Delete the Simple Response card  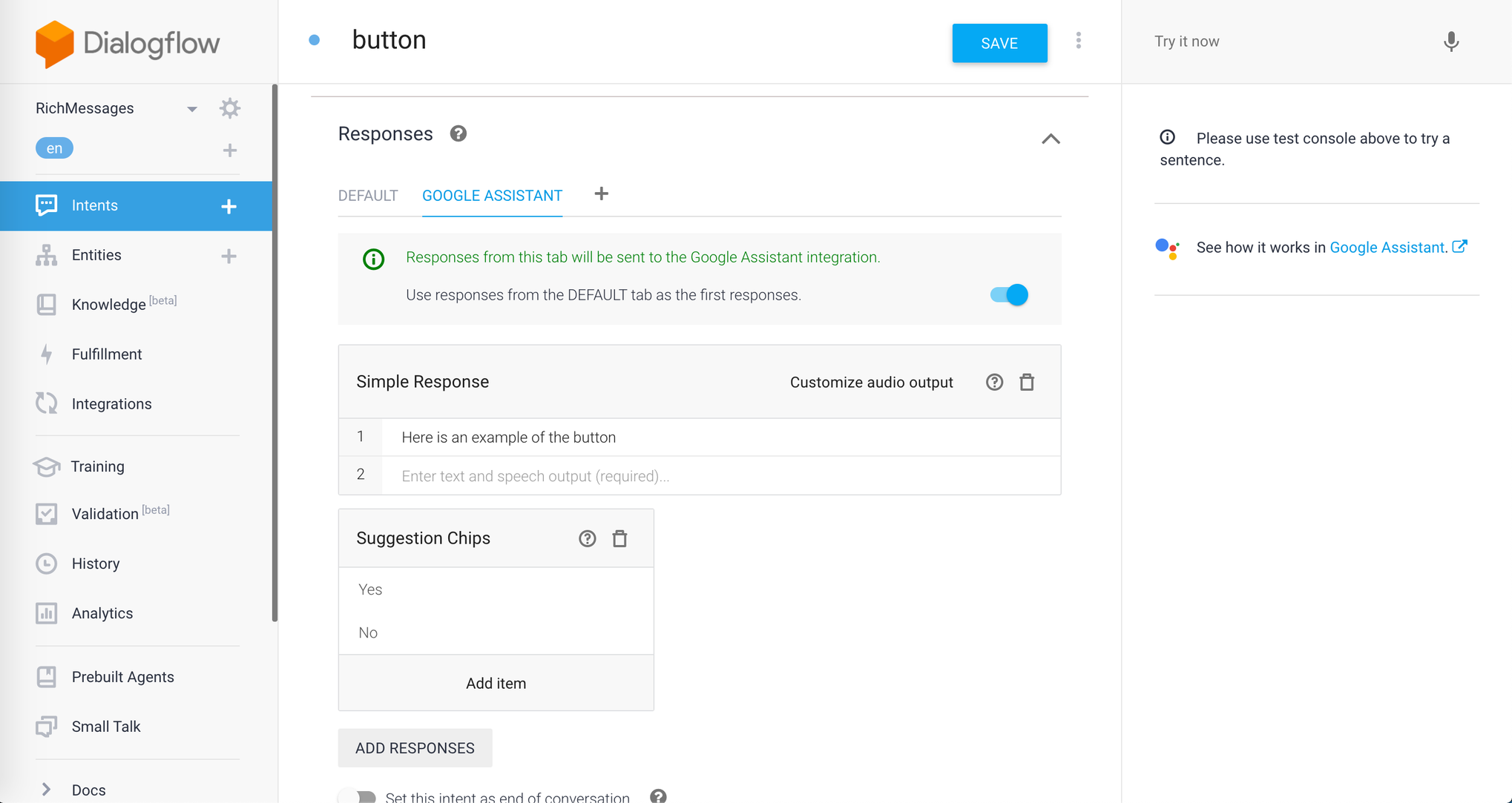(x=1027, y=383)
